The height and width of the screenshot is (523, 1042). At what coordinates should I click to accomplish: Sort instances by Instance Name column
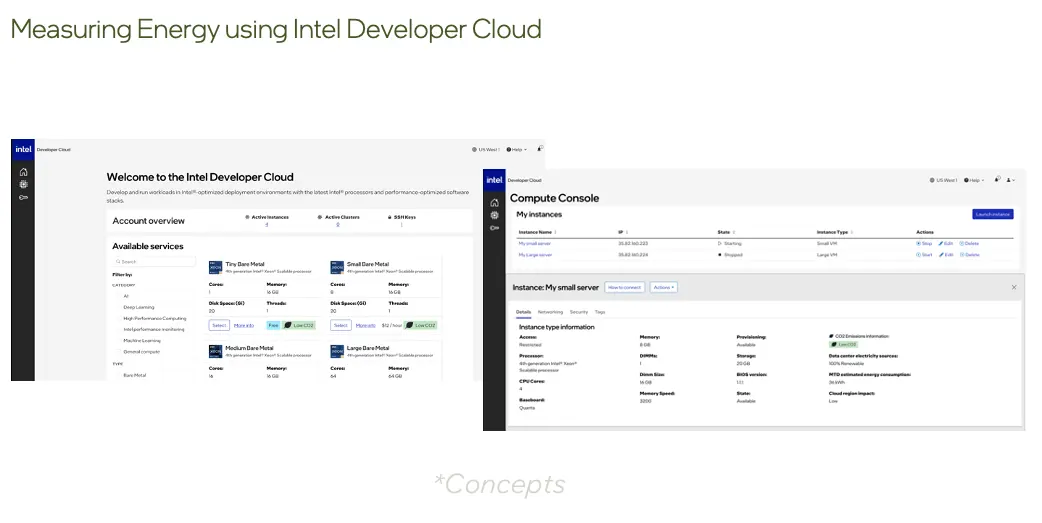[537, 232]
